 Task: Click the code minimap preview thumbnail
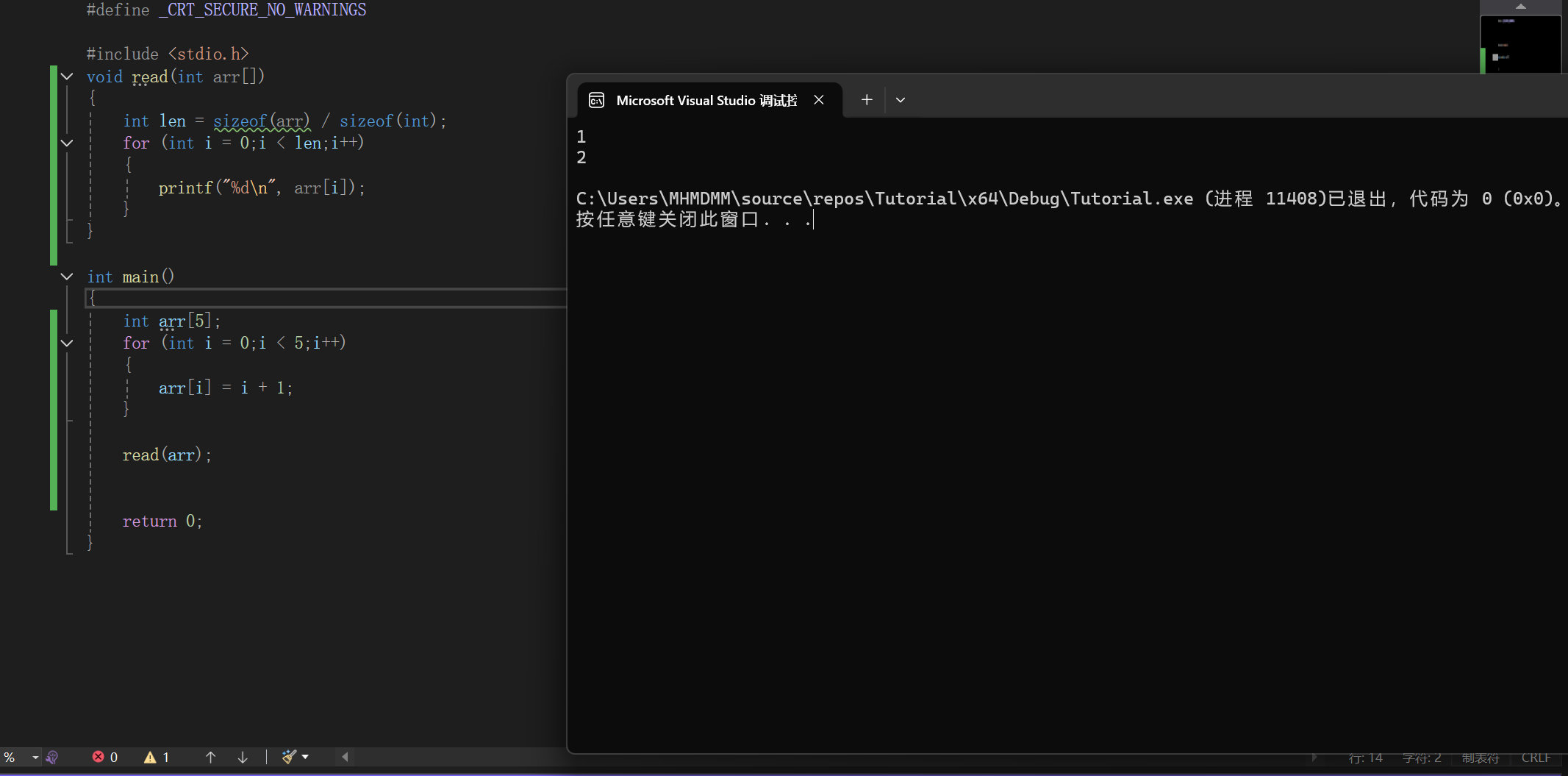[1521, 43]
